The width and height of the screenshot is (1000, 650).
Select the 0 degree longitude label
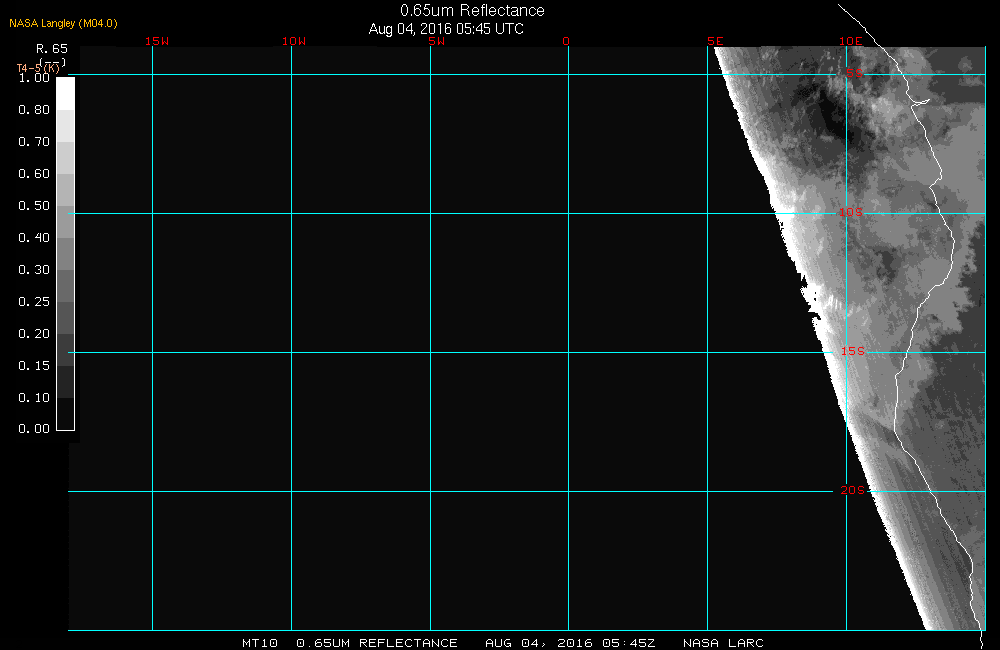point(566,41)
